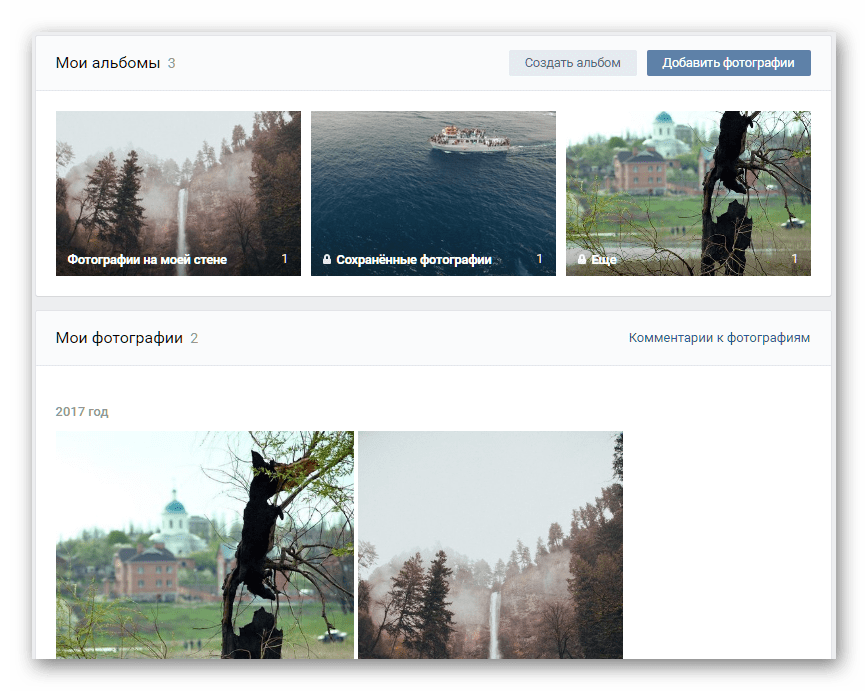
Task: Open the church and burnt tree photo in 'Мои фотографии'
Action: point(205,545)
